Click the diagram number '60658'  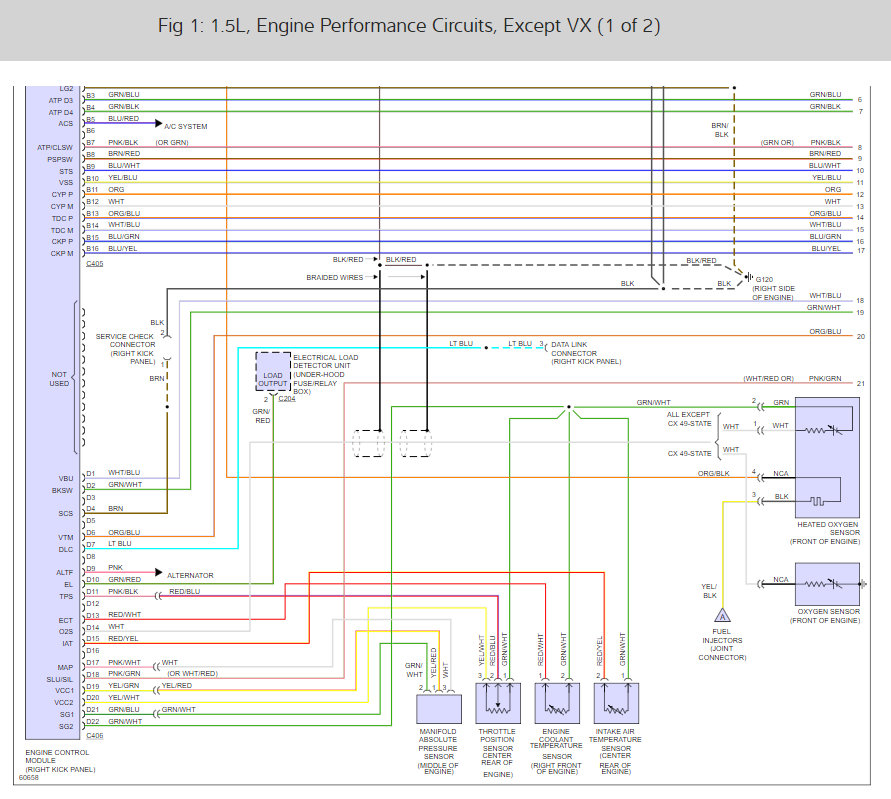[28, 778]
